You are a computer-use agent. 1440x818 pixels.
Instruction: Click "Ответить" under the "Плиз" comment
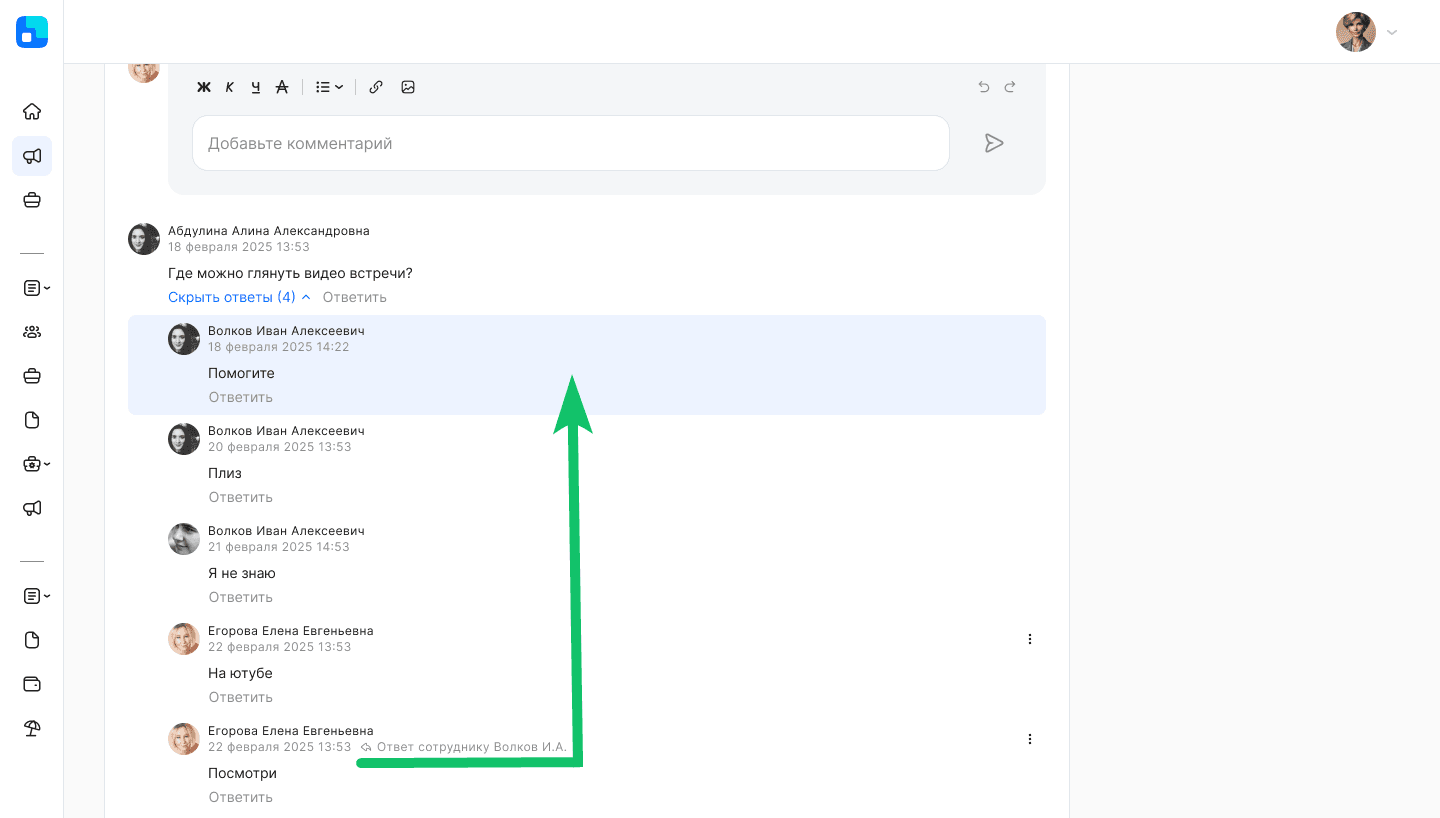[x=240, y=497]
